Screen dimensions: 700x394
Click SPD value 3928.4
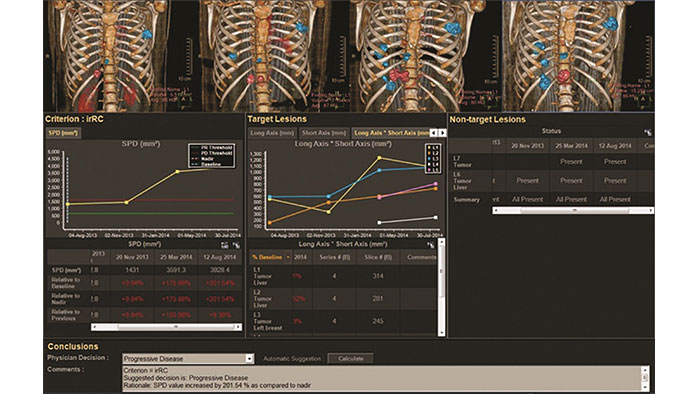(220, 270)
